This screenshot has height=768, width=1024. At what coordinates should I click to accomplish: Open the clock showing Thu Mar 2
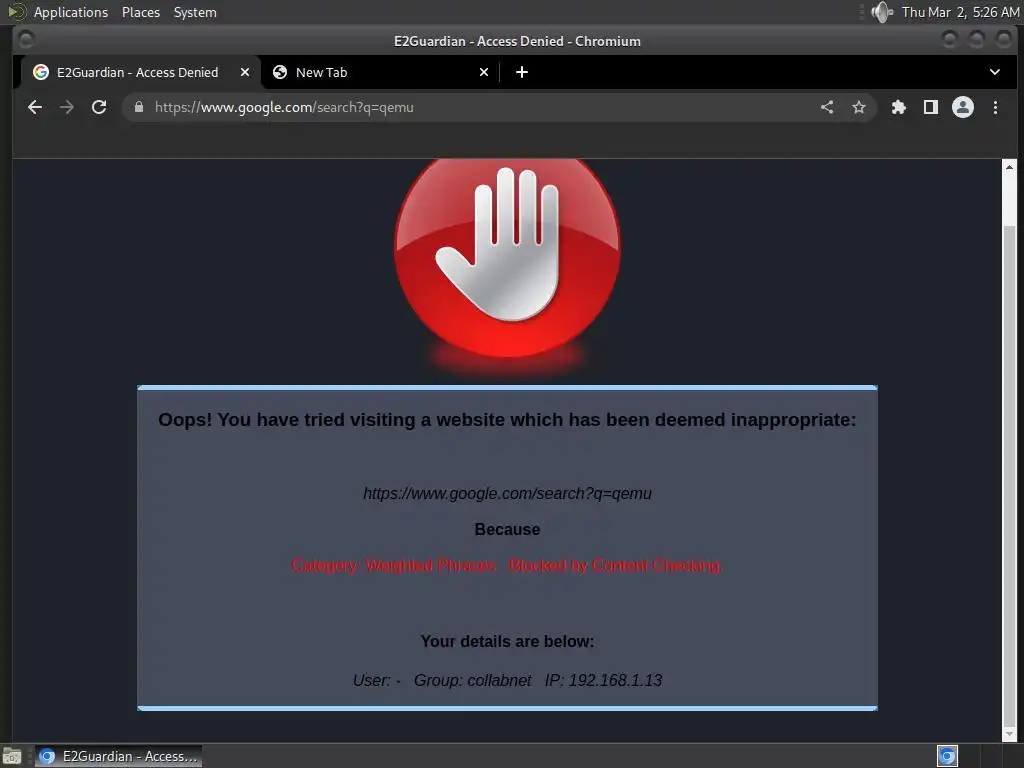click(x=960, y=12)
